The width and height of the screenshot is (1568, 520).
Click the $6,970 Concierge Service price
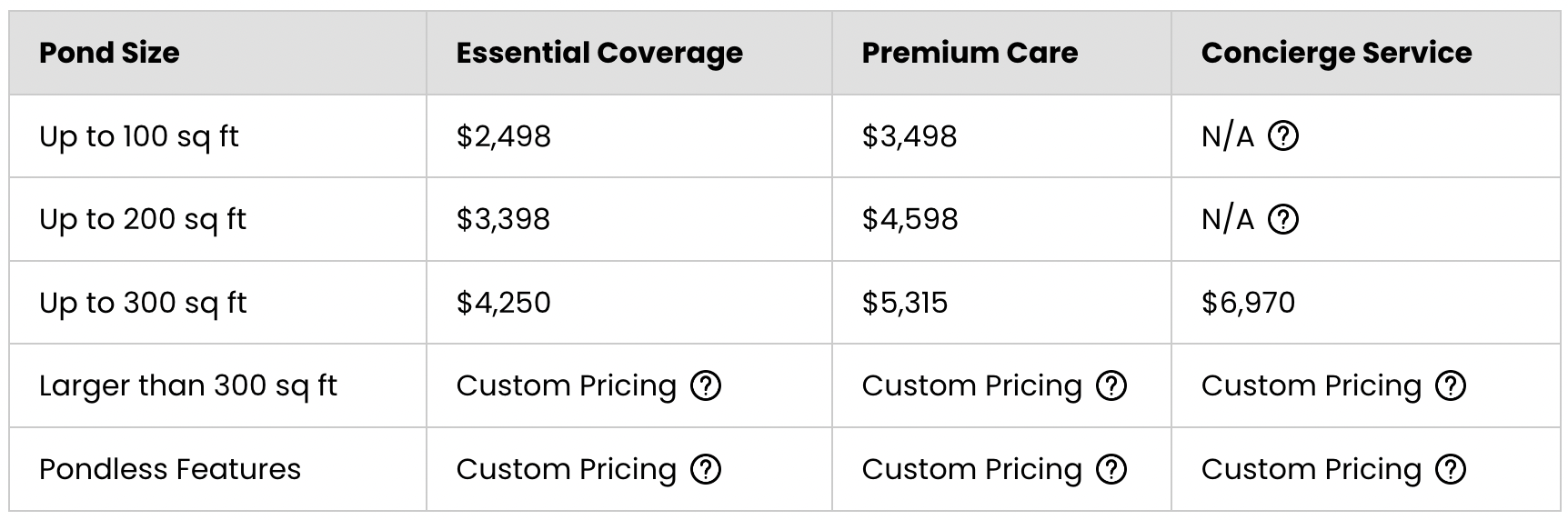point(1248,303)
